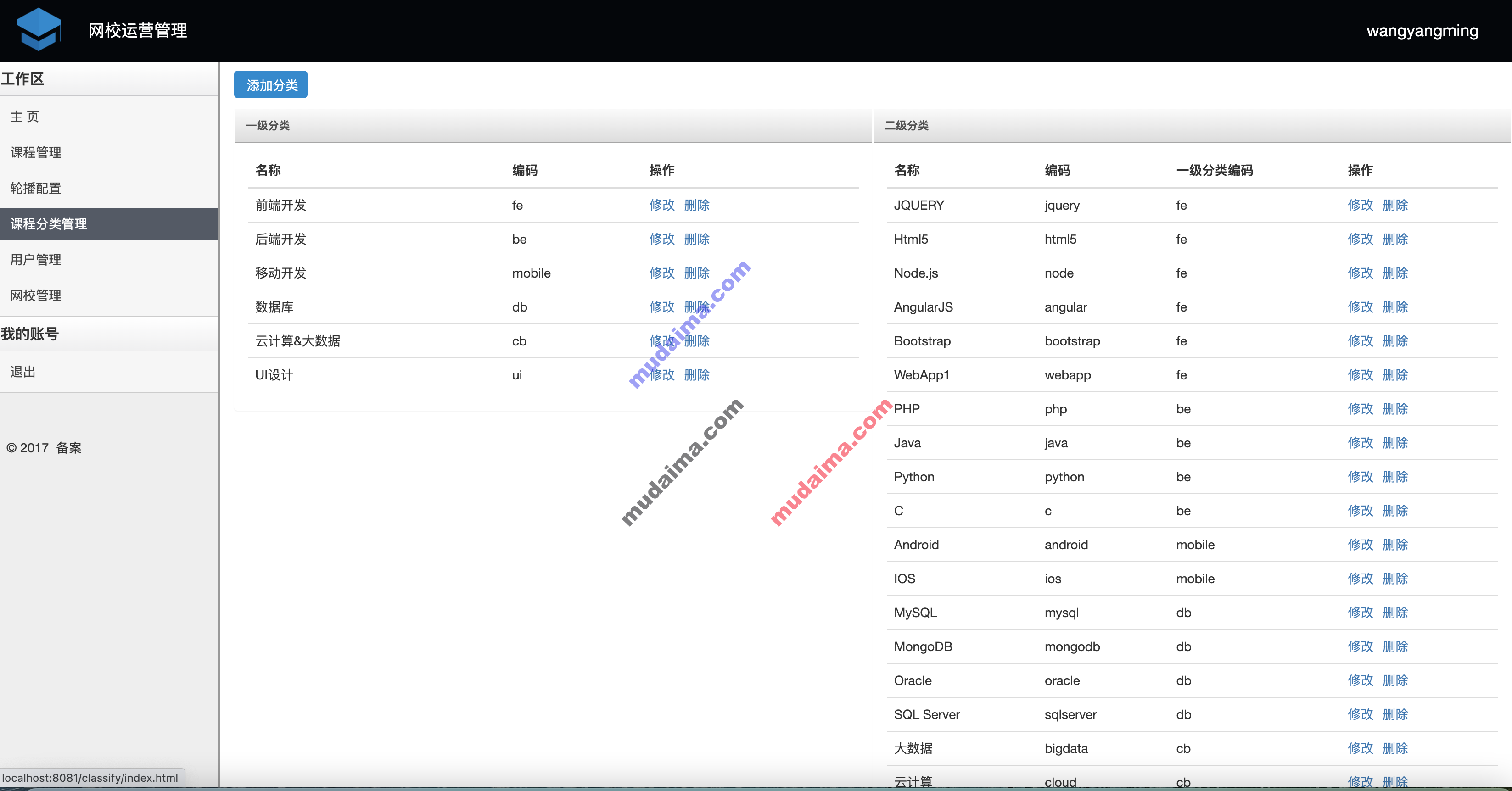This screenshot has height=791, width=1512.
Task: Click 修改 for the C row
Action: (x=1360, y=512)
